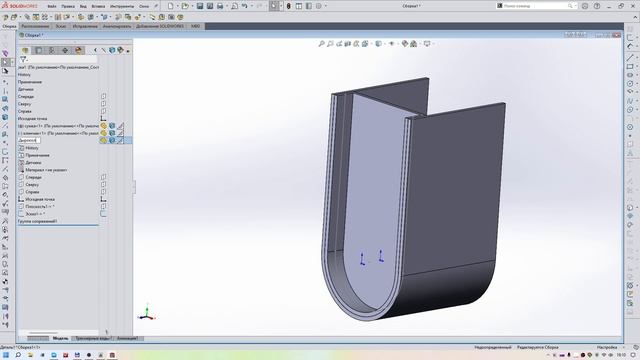640x360 pixels.
Task: Click the Zoom to Fit magnifier in view toolbar
Action: pyautogui.click(x=321, y=43)
